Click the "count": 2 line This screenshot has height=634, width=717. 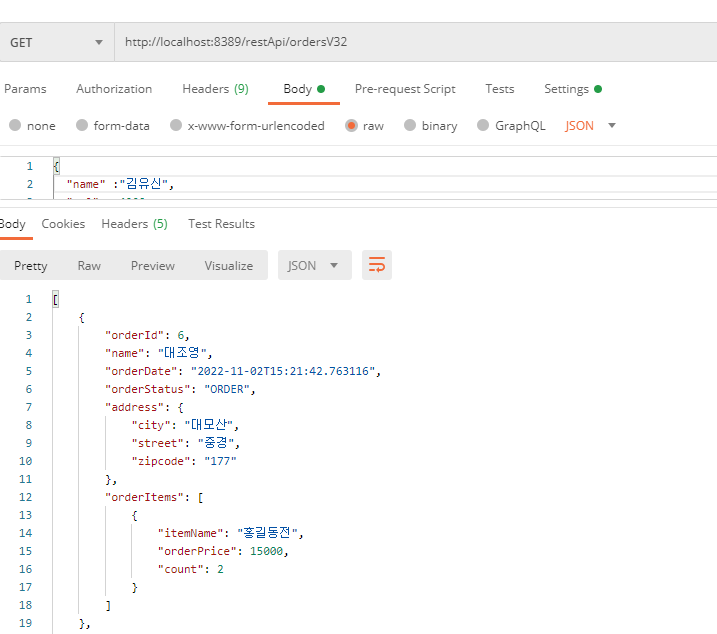click(191, 569)
